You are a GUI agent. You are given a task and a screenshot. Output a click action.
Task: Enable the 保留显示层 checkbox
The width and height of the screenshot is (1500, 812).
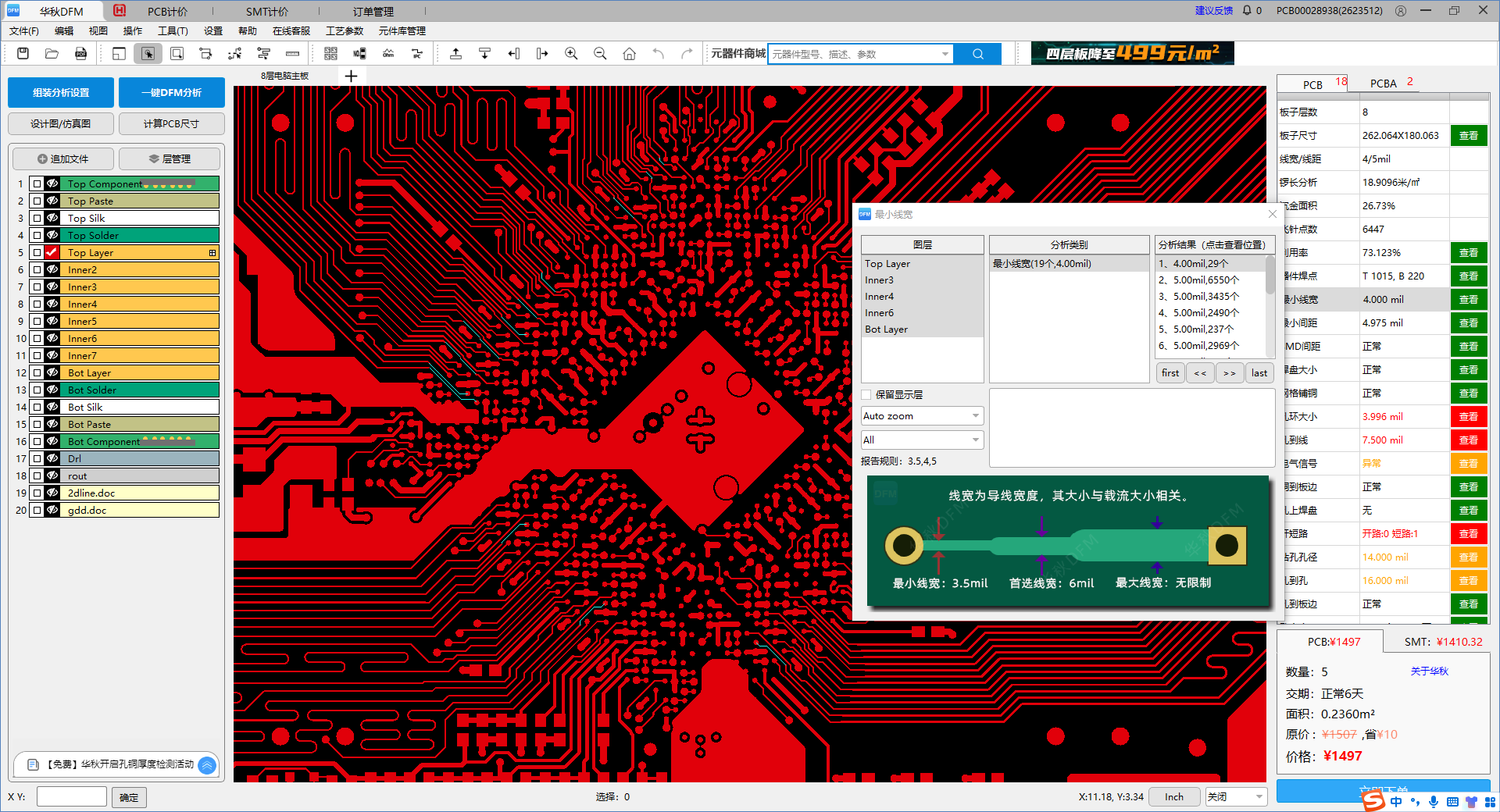point(866,395)
